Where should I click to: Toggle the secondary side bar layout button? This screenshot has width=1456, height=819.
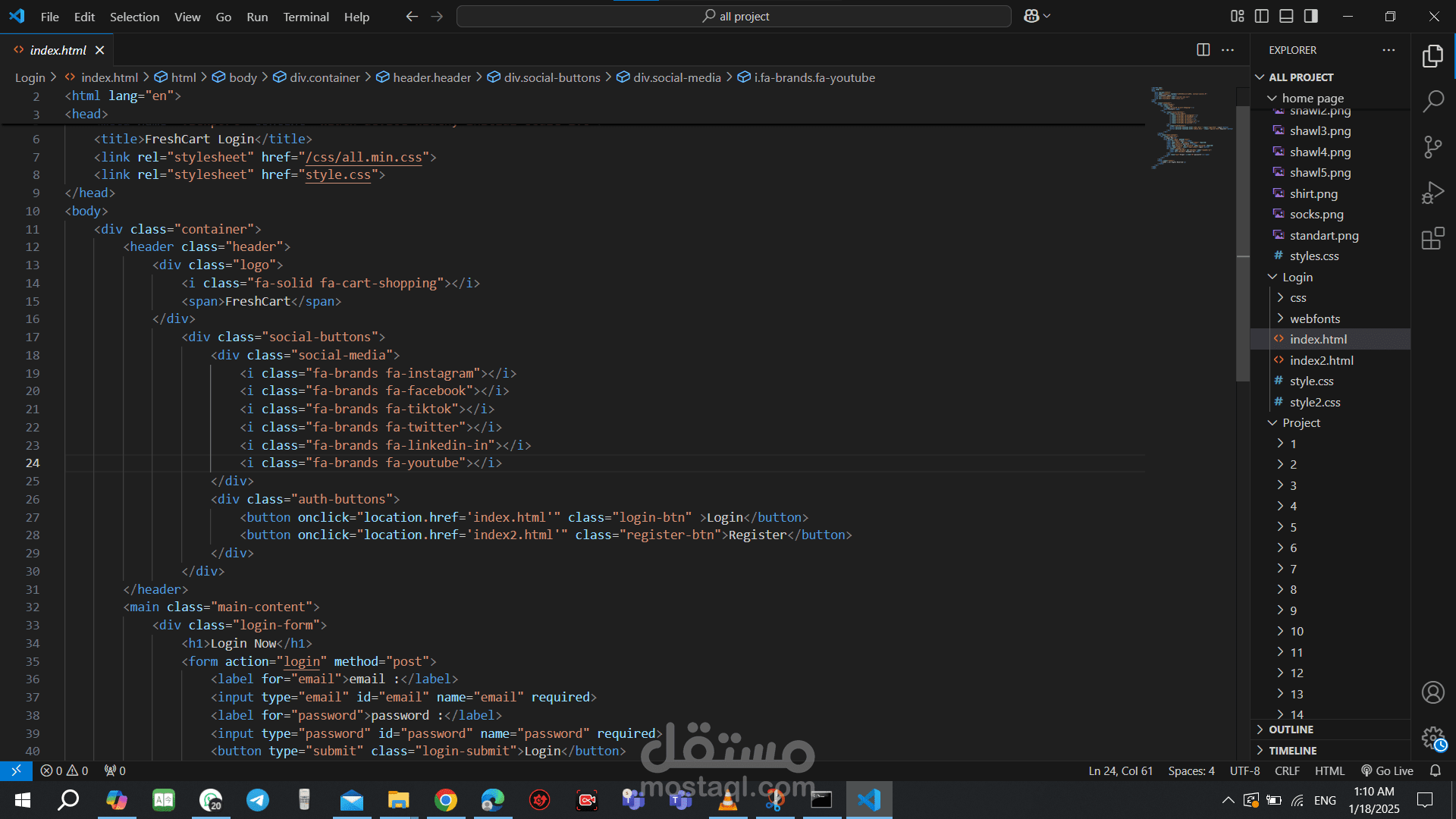[1311, 16]
